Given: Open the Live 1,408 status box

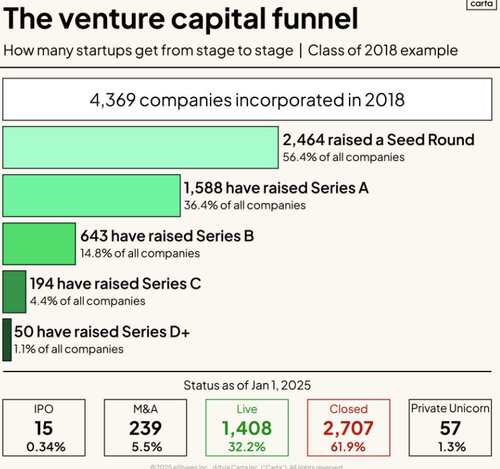Looking at the screenshot, I should (247, 428).
